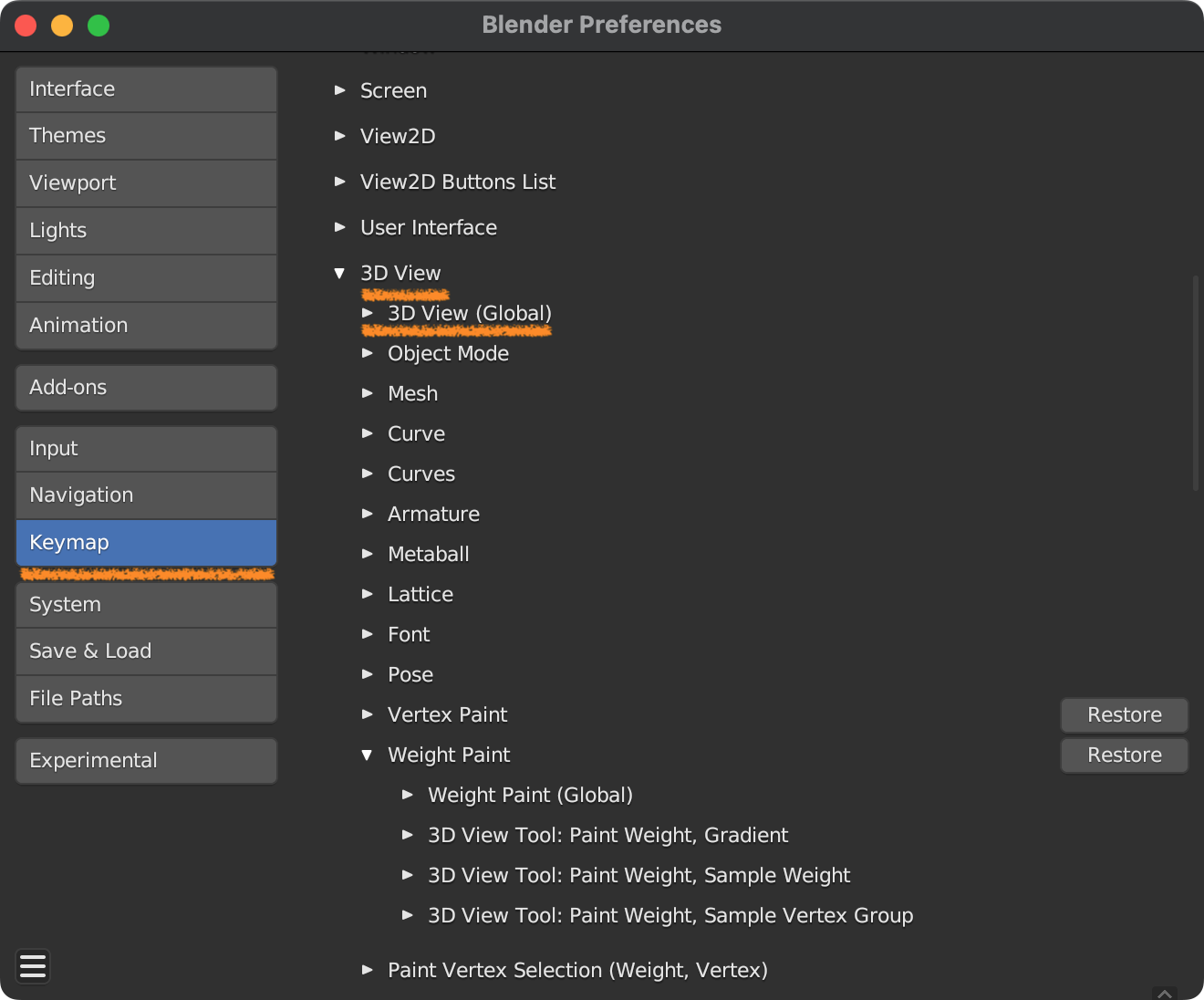Restore the Vertex Paint keymap

tap(1124, 715)
